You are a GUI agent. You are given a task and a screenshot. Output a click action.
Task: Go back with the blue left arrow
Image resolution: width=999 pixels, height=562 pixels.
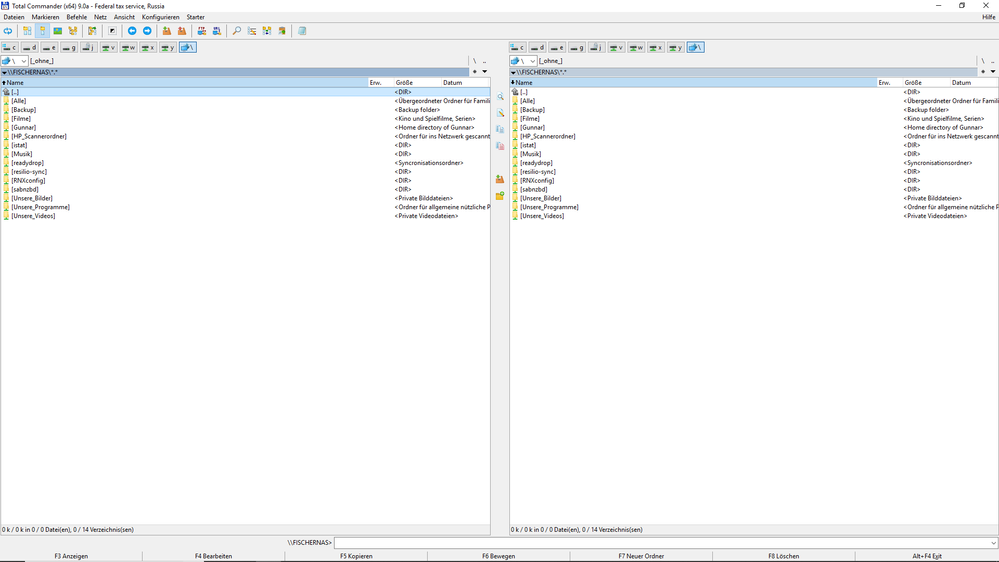point(132,31)
